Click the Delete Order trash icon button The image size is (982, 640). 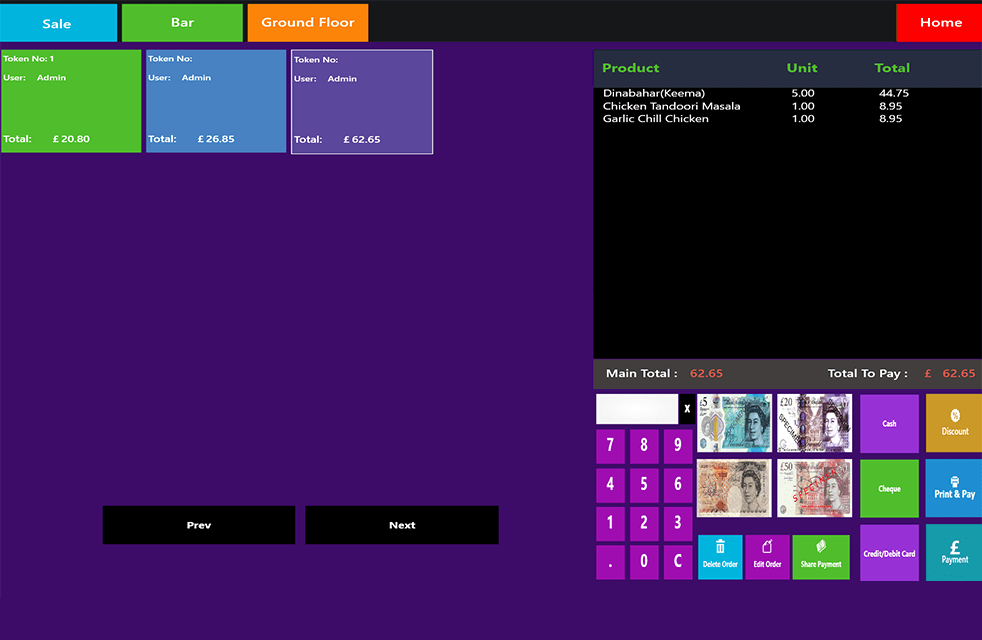[x=720, y=557]
